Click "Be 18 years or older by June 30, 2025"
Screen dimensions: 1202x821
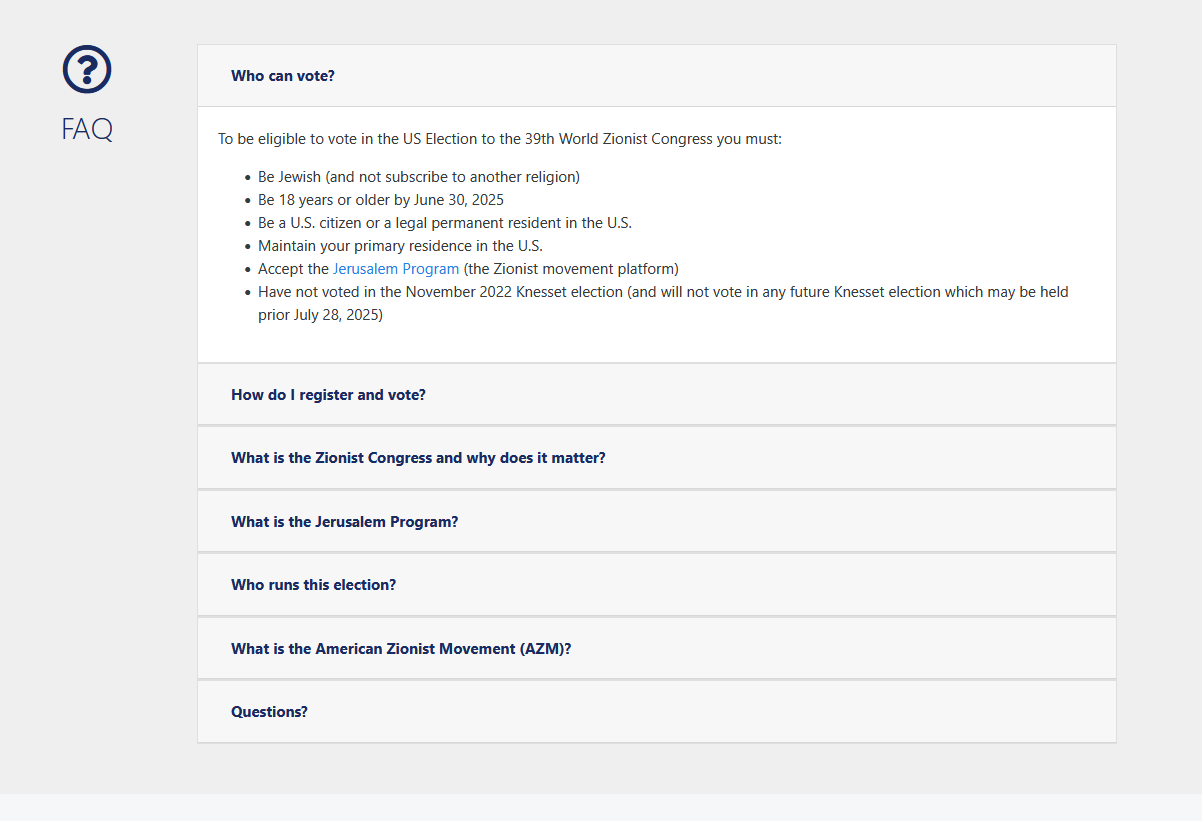pyautogui.click(x=381, y=200)
